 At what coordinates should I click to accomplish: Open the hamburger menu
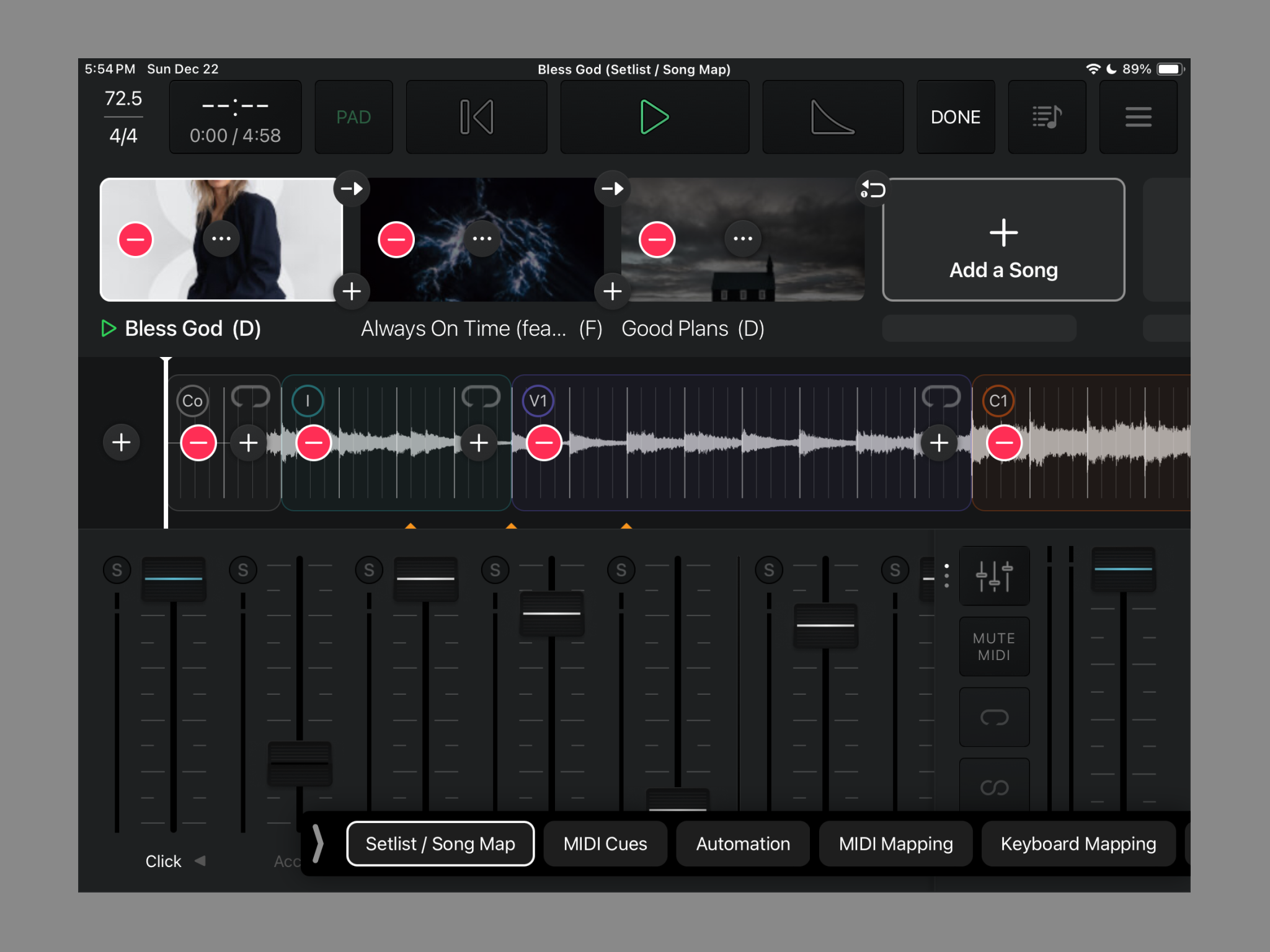click(1138, 117)
